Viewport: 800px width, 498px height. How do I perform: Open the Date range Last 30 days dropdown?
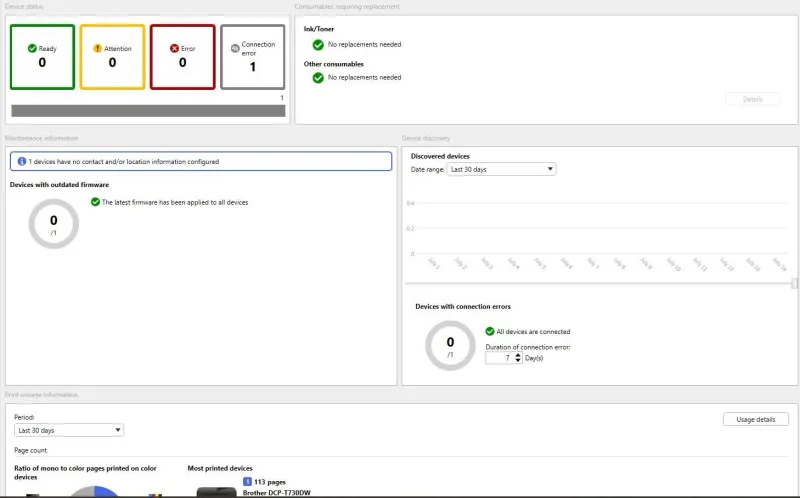(x=501, y=169)
